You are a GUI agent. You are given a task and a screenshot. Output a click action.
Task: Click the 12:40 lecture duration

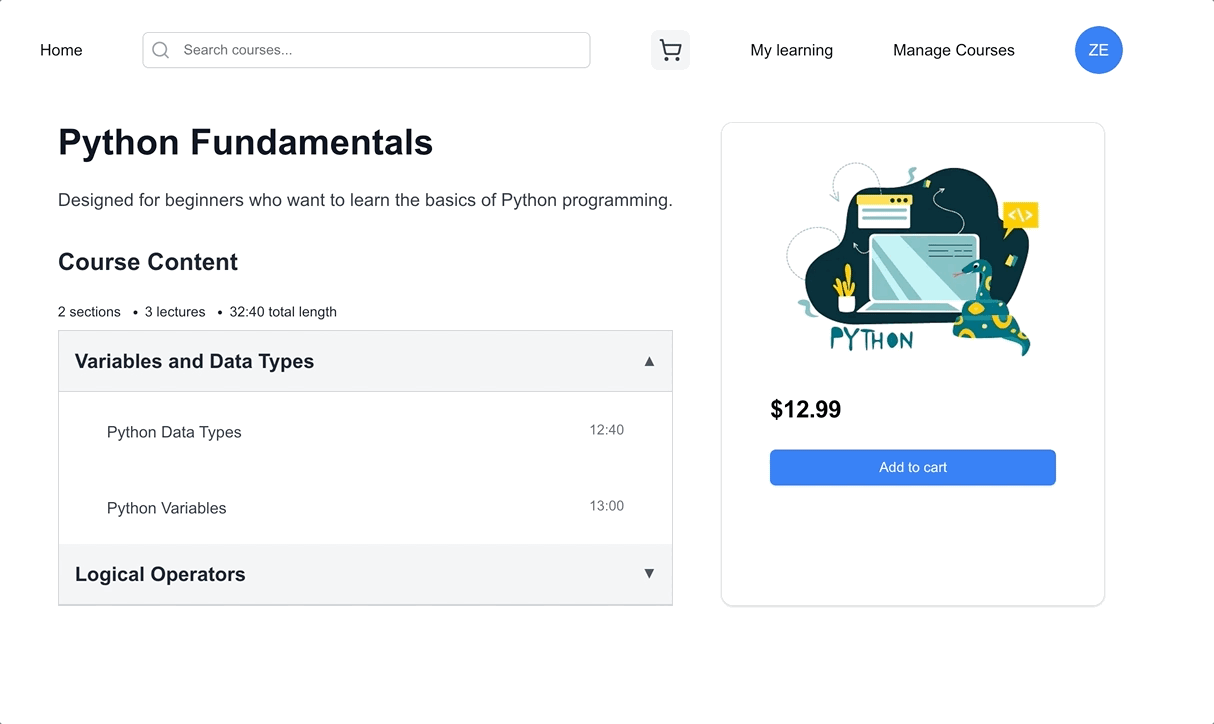pyautogui.click(x=606, y=430)
